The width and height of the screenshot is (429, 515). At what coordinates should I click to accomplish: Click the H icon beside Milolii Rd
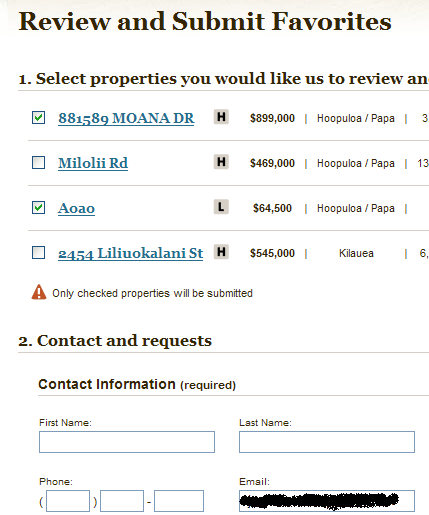pyautogui.click(x=221, y=162)
